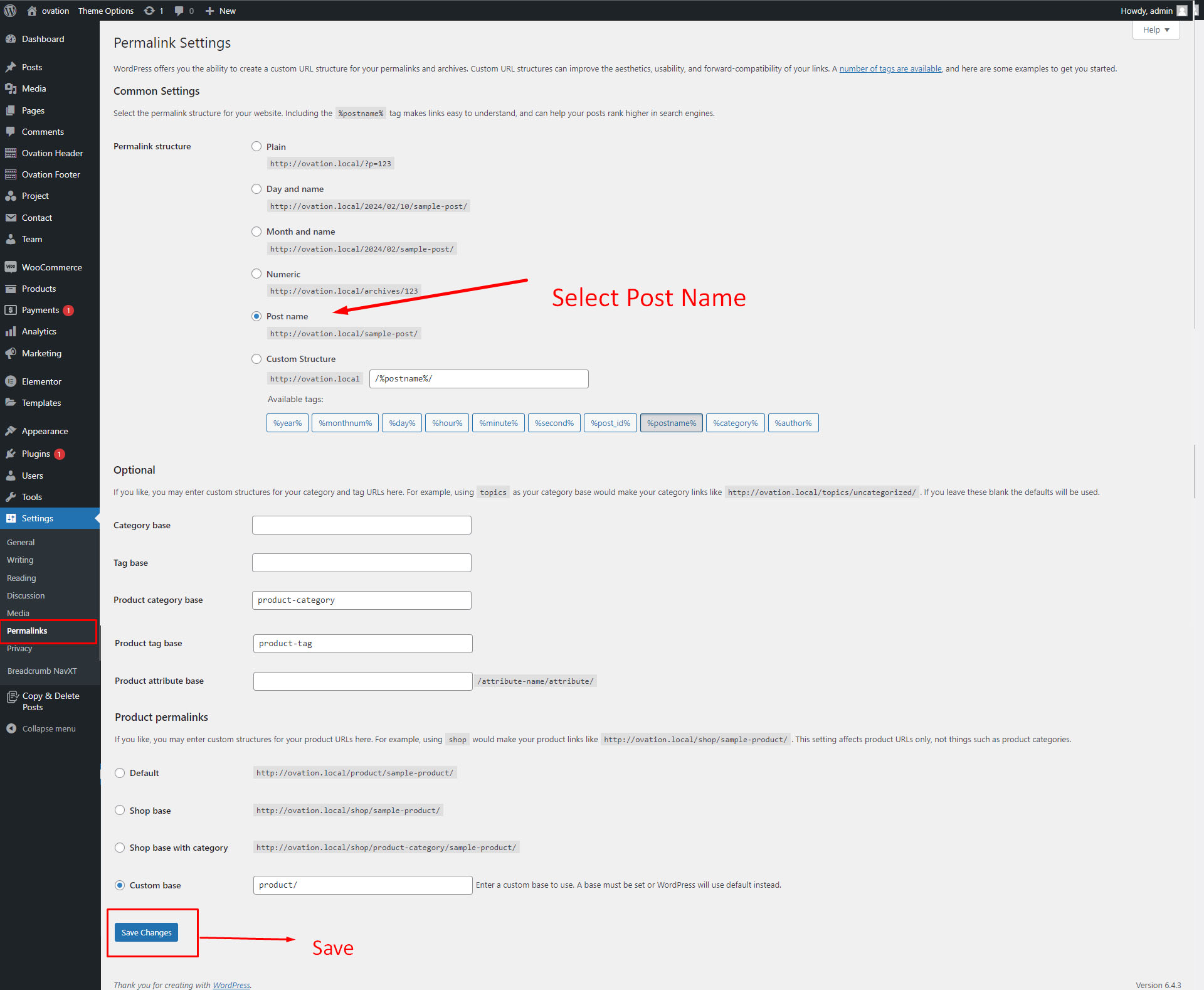Collapse the admin menu
Screen dimensions: 1204x990
[x=40, y=728]
